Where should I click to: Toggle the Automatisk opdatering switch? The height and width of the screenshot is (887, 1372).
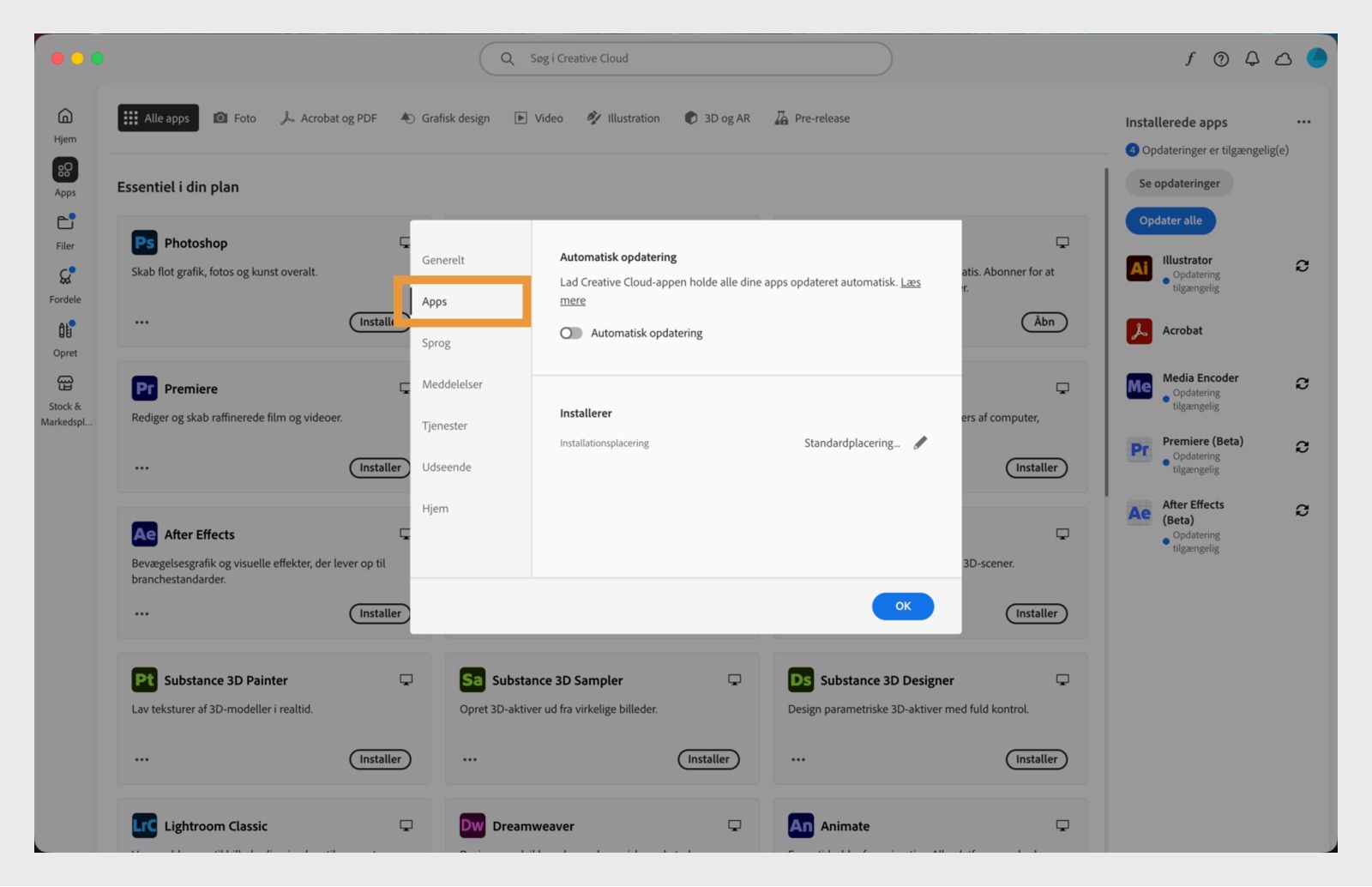571,333
